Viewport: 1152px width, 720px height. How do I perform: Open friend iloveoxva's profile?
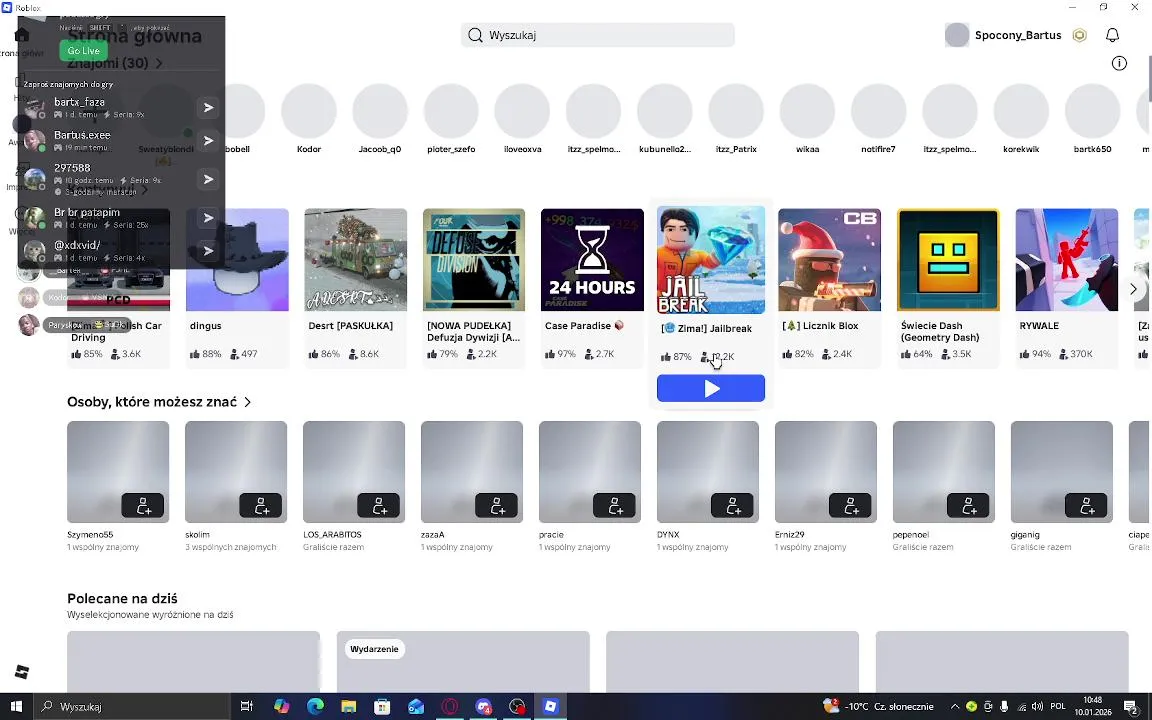click(522, 118)
